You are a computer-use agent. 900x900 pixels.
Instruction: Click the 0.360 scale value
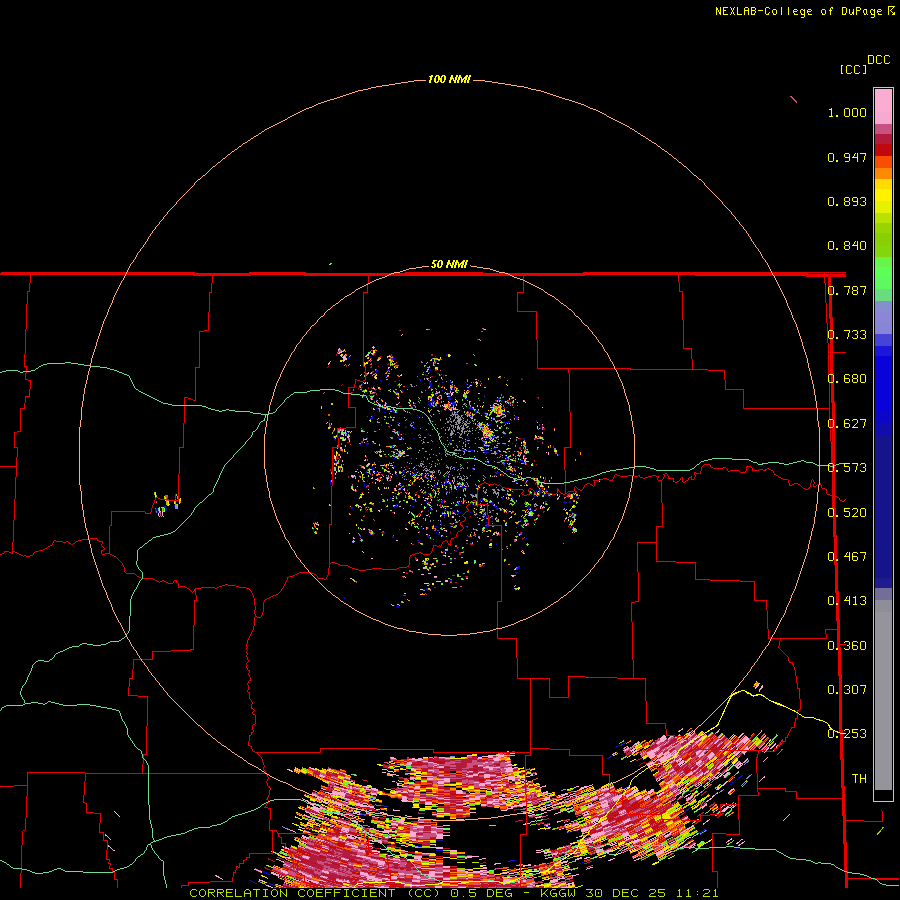847,646
